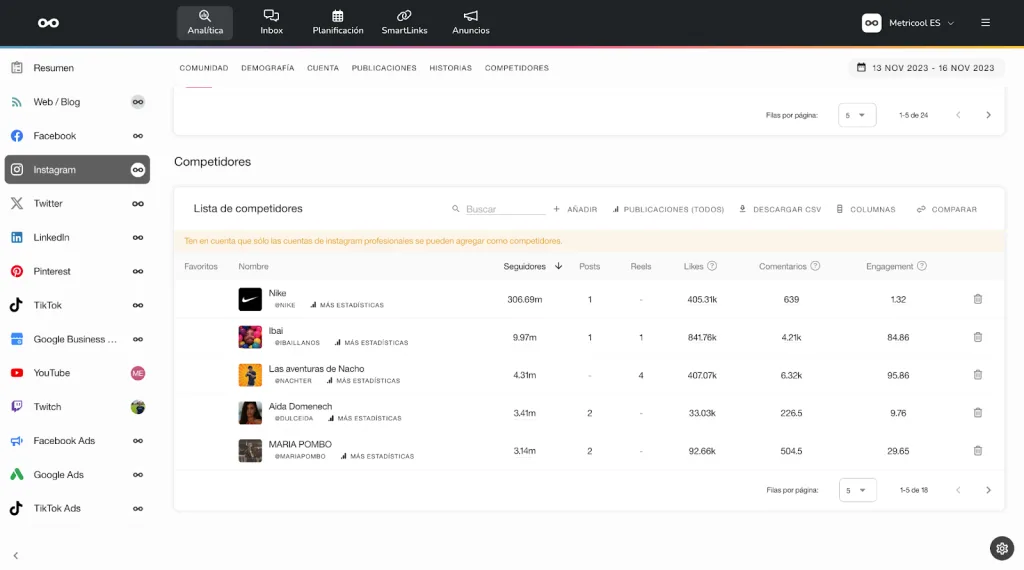The width and height of the screenshot is (1024, 570).
Task: Select Google Business in the sidebar
Action: point(77,339)
